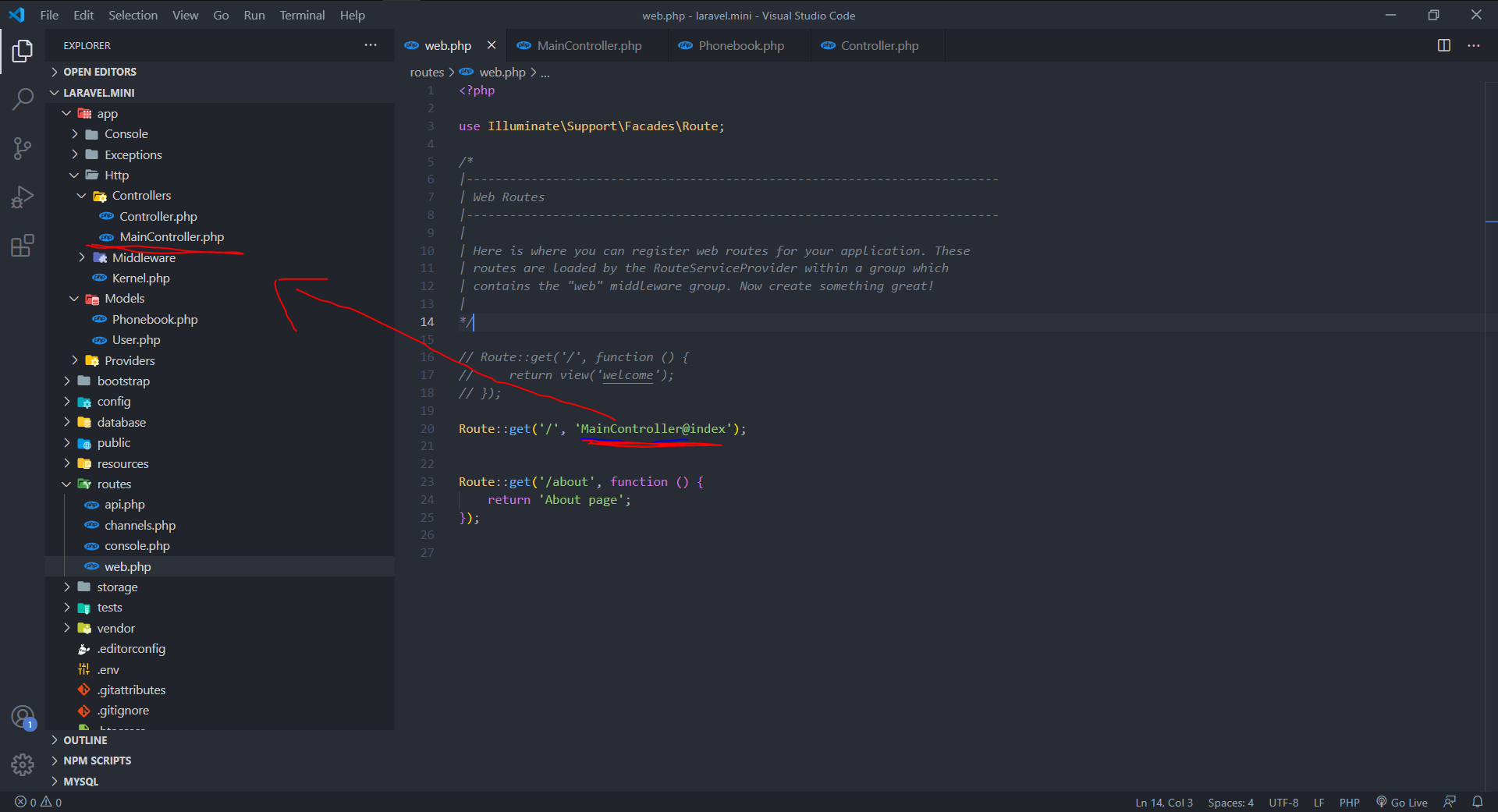The height and width of the screenshot is (812, 1498).
Task: Click Ln 14, Col 3 cursor position
Action: (x=1163, y=802)
